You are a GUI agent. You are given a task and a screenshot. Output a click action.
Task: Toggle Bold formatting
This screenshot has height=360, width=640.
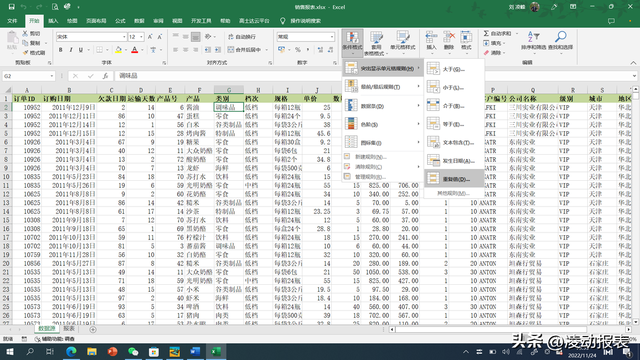(x=60, y=50)
